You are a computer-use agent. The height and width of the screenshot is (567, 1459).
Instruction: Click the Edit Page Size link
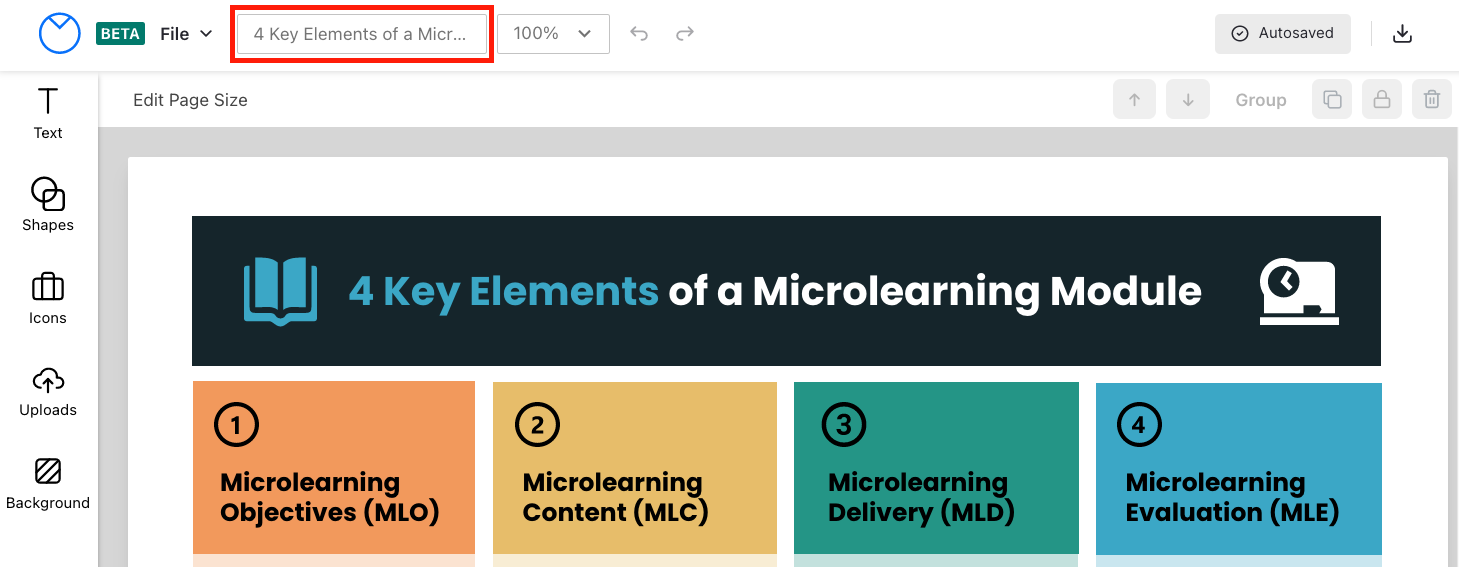coord(190,100)
